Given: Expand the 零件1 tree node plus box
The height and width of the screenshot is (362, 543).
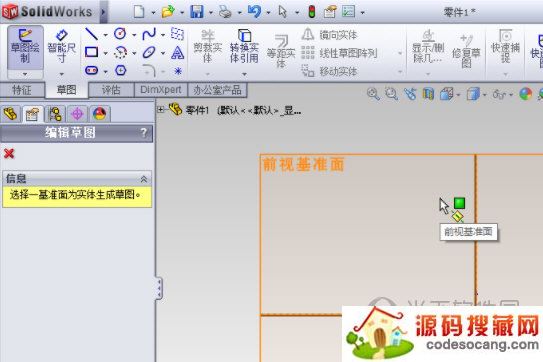Looking at the screenshot, I should pyautogui.click(x=161, y=109).
